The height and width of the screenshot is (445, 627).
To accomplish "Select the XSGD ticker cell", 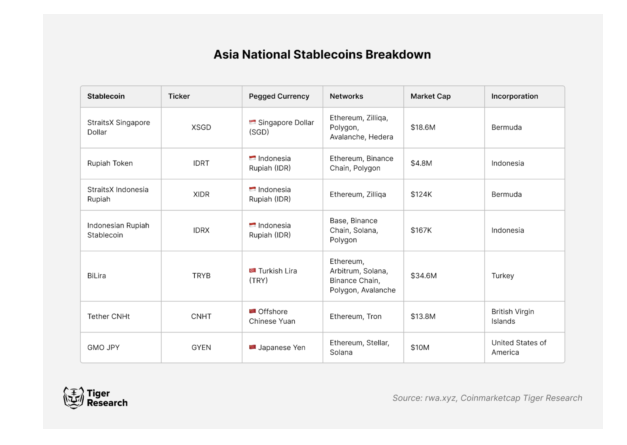I will tap(201, 127).
